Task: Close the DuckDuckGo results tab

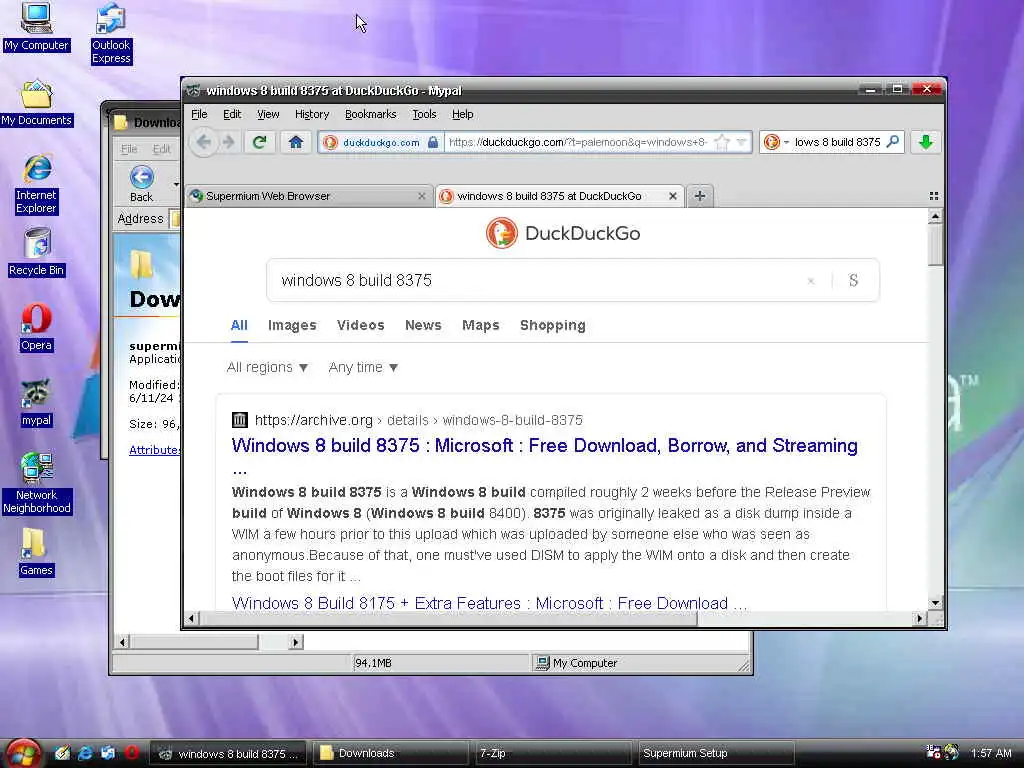Action: [x=673, y=196]
